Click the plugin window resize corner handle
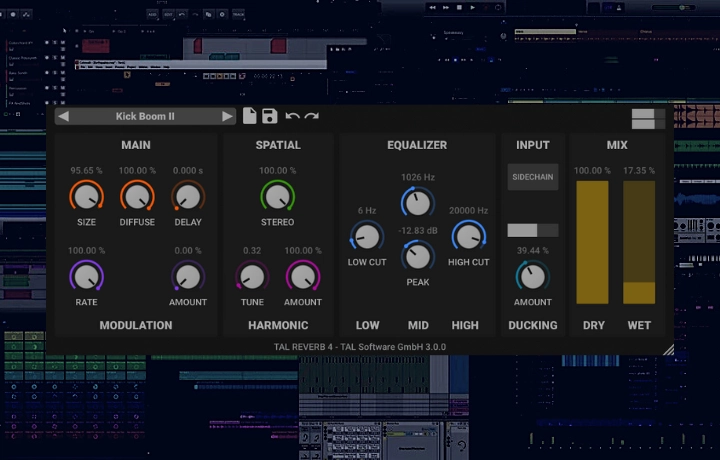The height and width of the screenshot is (460, 720). coord(668,350)
